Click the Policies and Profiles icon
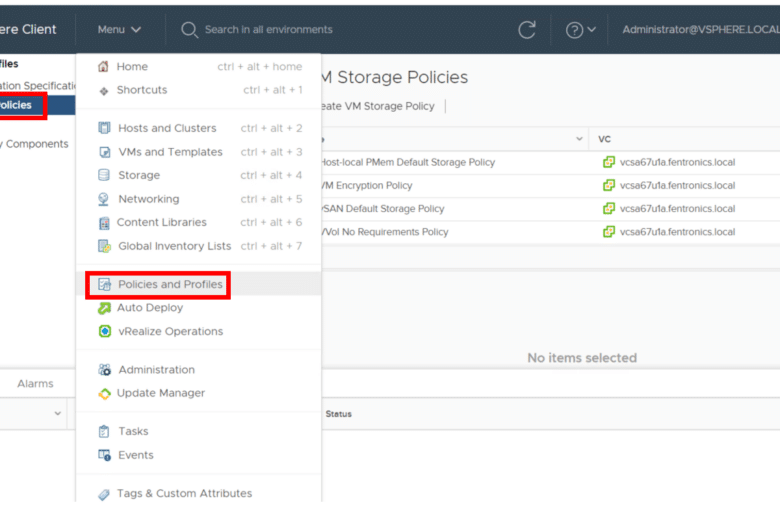Viewport: 780px width, 516px height. click(104, 285)
